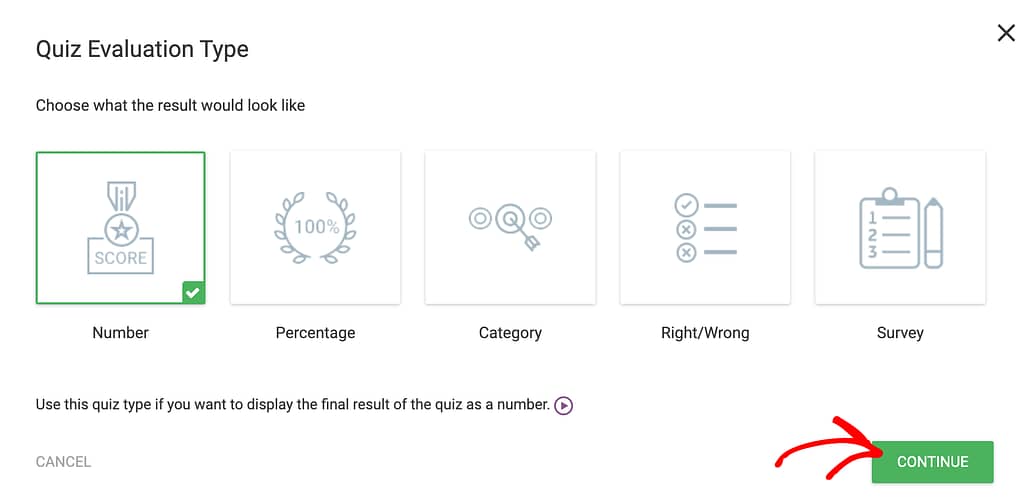Select the Number score medal icon
Screen dimensions: 1023x498
pyautogui.click(x=121, y=227)
